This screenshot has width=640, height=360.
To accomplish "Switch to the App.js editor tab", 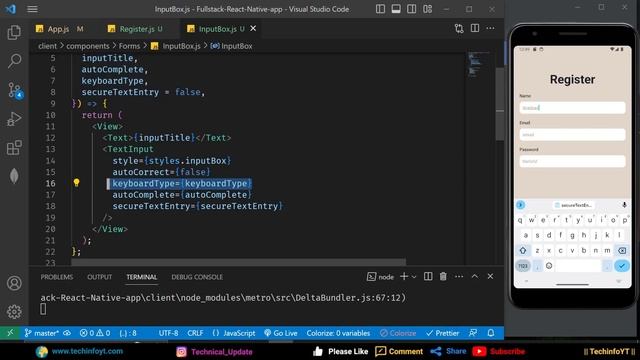I will point(59,29).
